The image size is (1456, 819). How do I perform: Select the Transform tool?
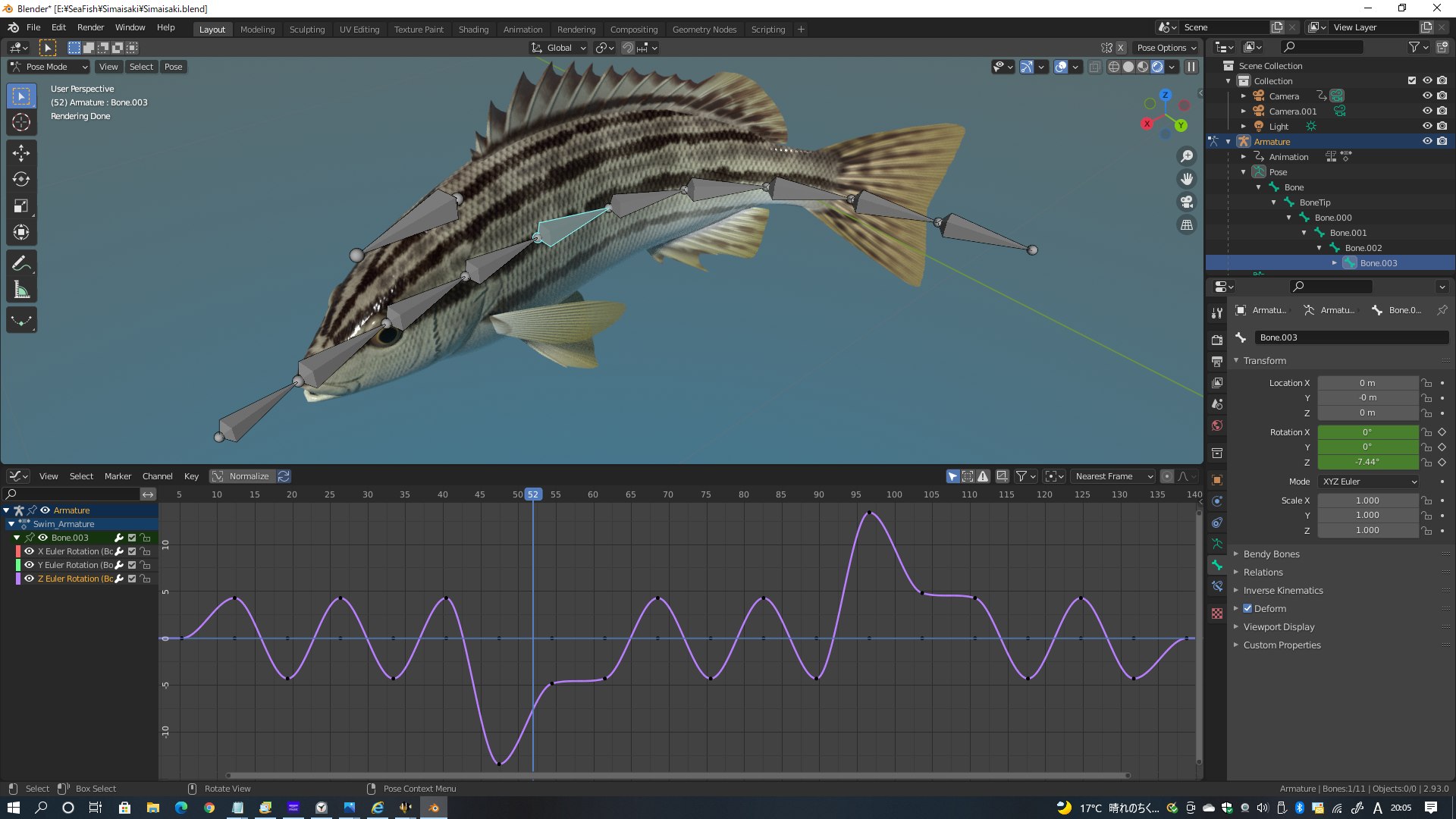[x=21, y=233]
